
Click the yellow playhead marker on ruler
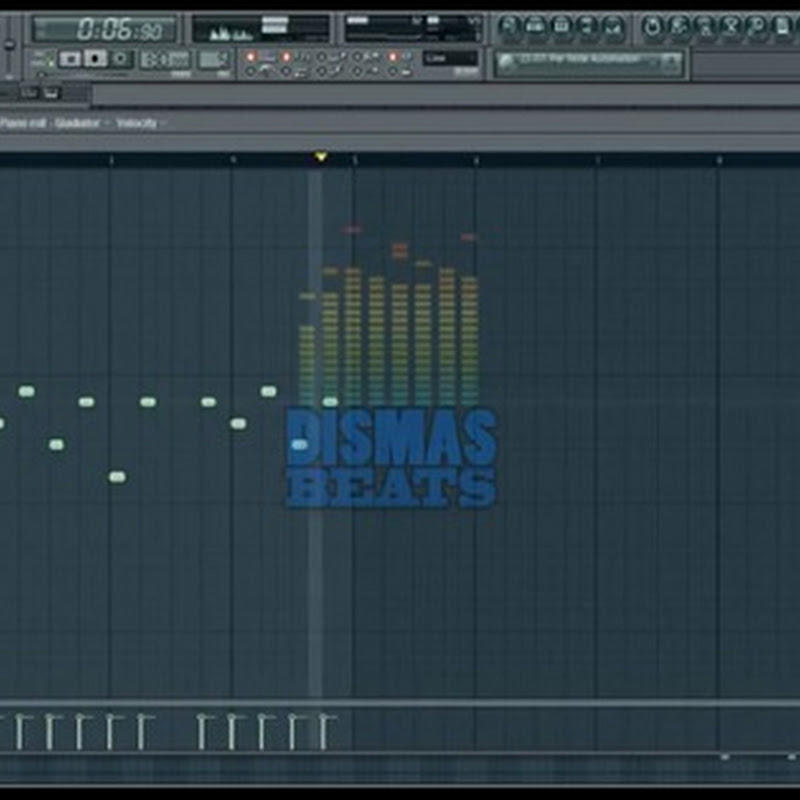coord(320,157)
